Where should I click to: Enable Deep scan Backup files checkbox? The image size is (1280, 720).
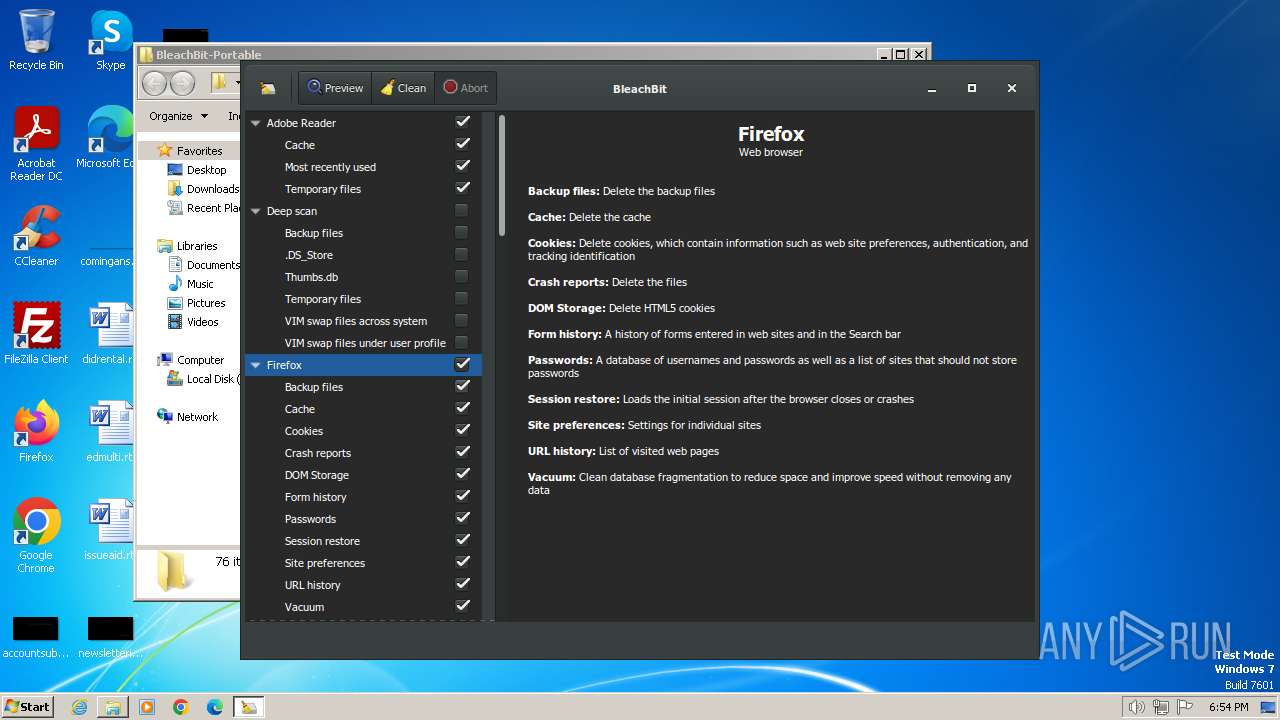pyautogui.click(x=461, y=232)
